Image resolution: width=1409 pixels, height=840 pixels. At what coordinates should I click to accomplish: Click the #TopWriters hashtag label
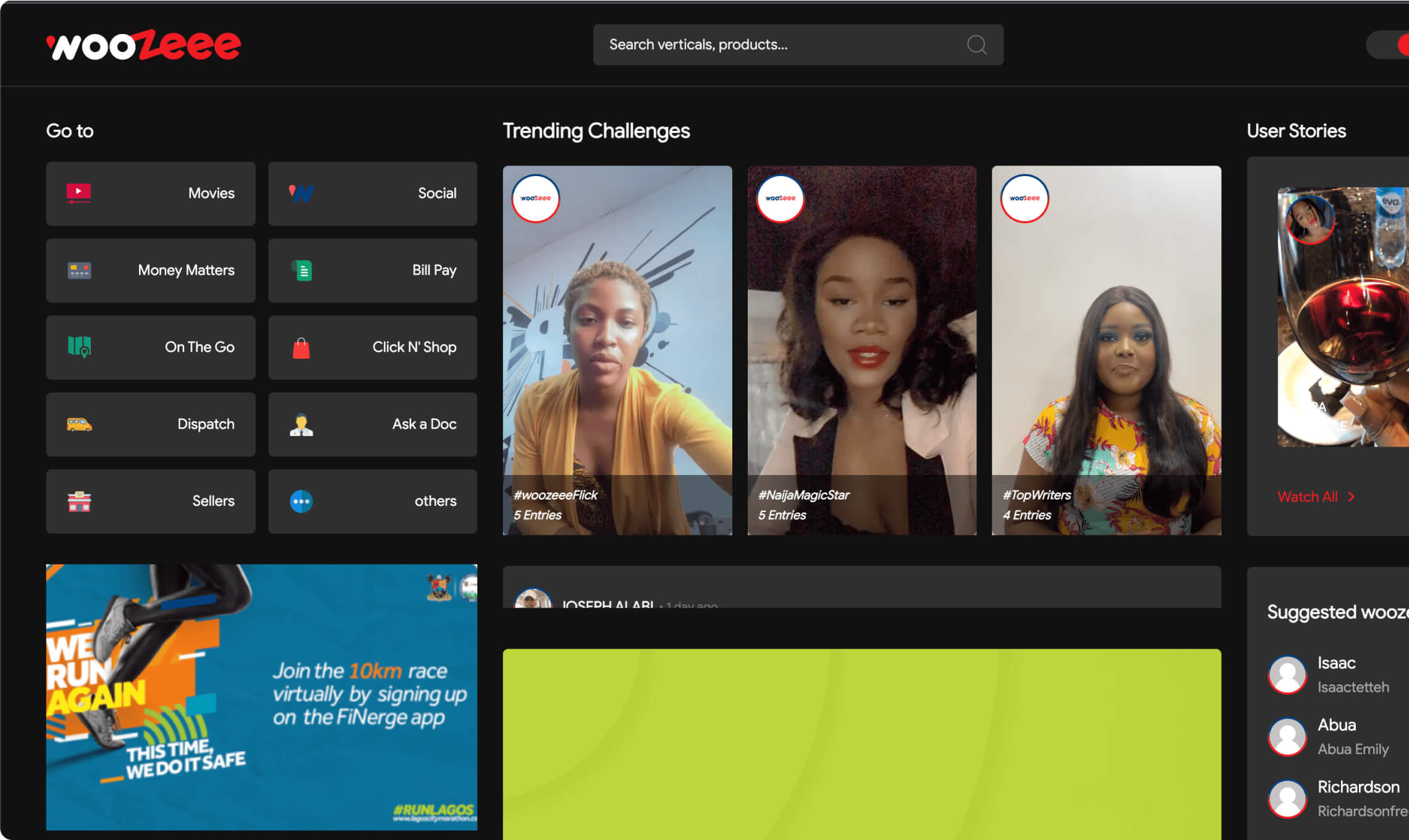(x=1037, y=495)
